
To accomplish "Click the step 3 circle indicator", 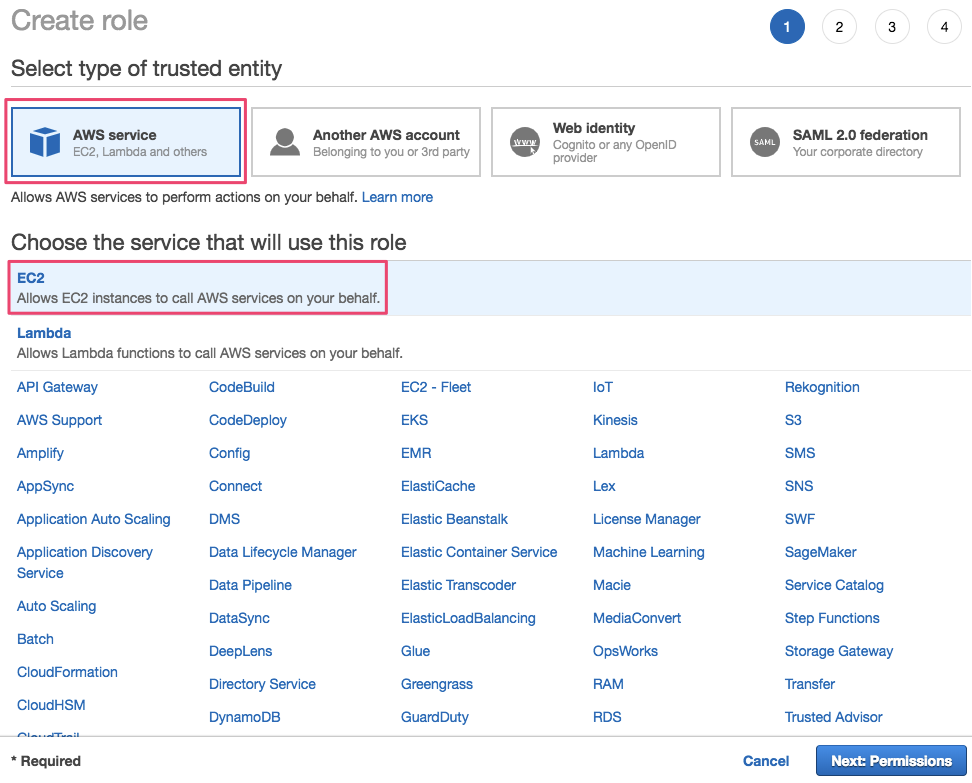I will pyautogui.click(x=892, y=26).
